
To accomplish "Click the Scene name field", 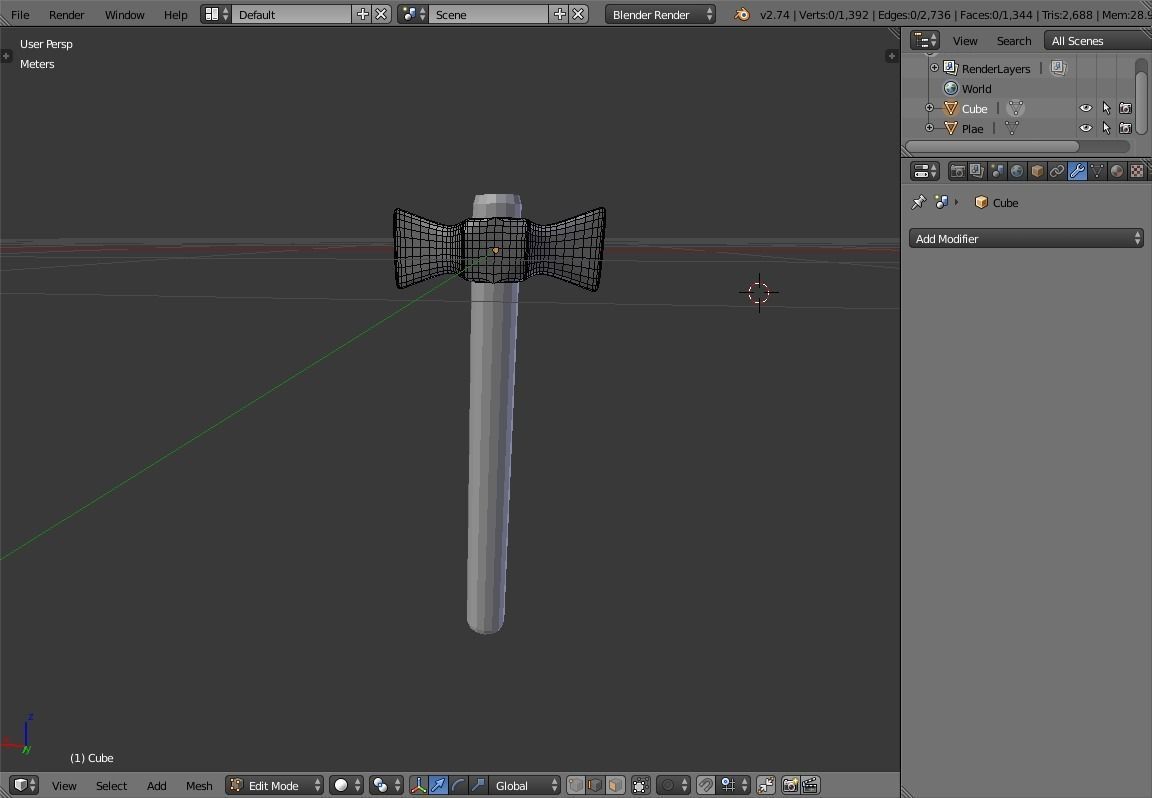I will [489, 14].
